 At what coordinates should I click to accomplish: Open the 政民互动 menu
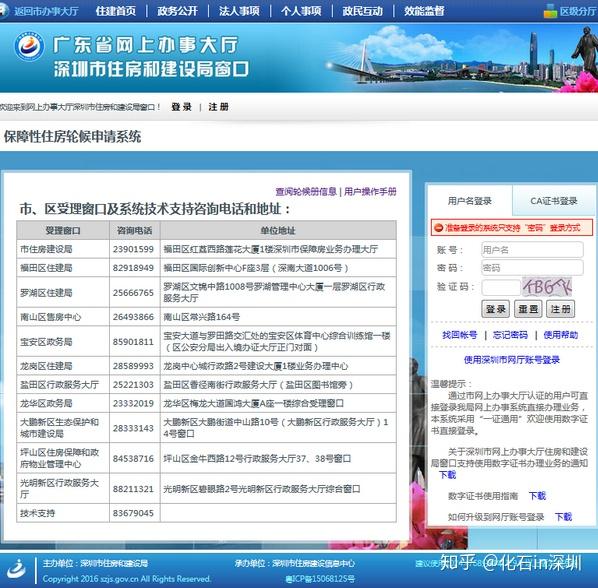[x=362, y=11]
